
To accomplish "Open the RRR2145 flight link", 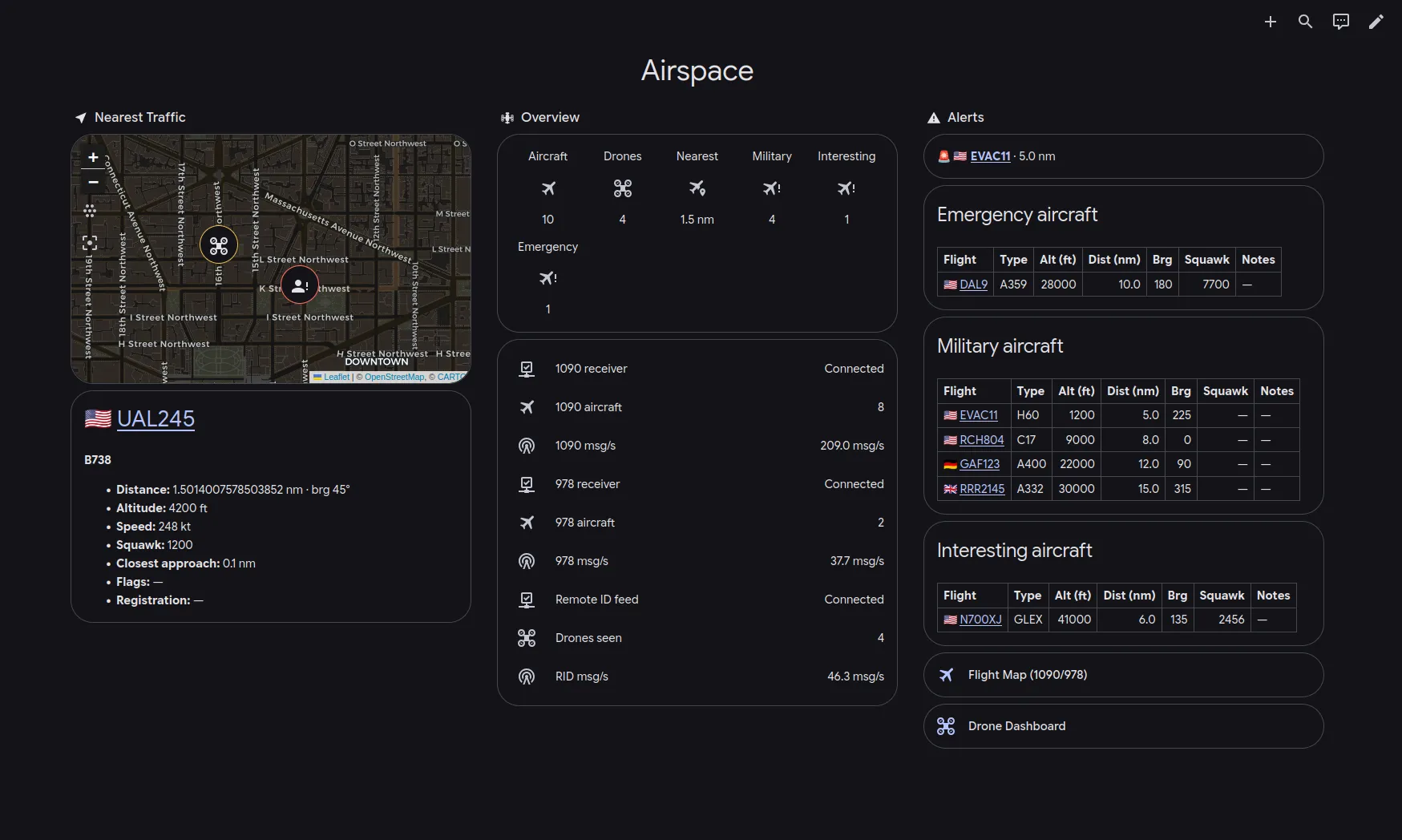I will tap(982, 489).
